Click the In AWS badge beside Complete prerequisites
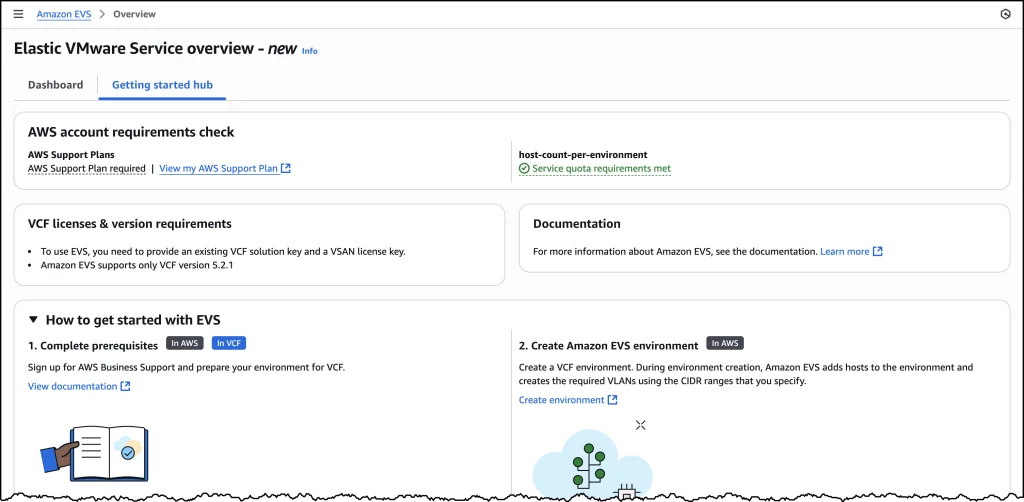The height and width of the screenshot is (502, 1024). tap(185, 343)
